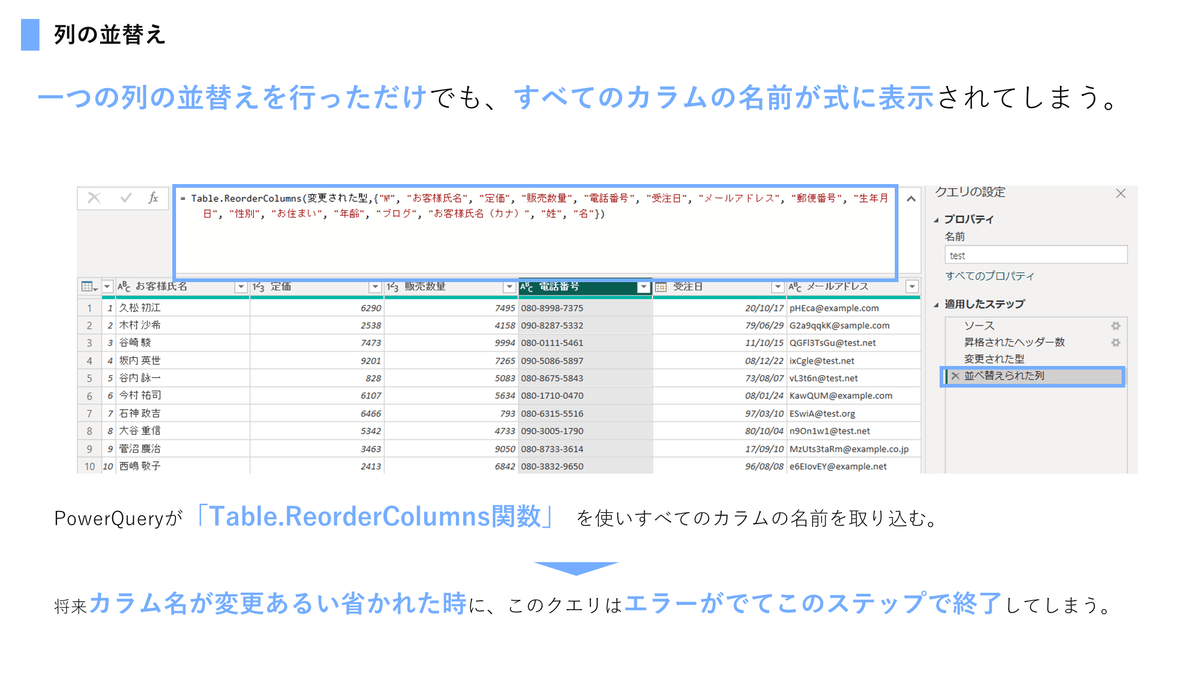Collapse the formula bar with the chevron
1200x675 pixels.
click(x=911, y=198)
